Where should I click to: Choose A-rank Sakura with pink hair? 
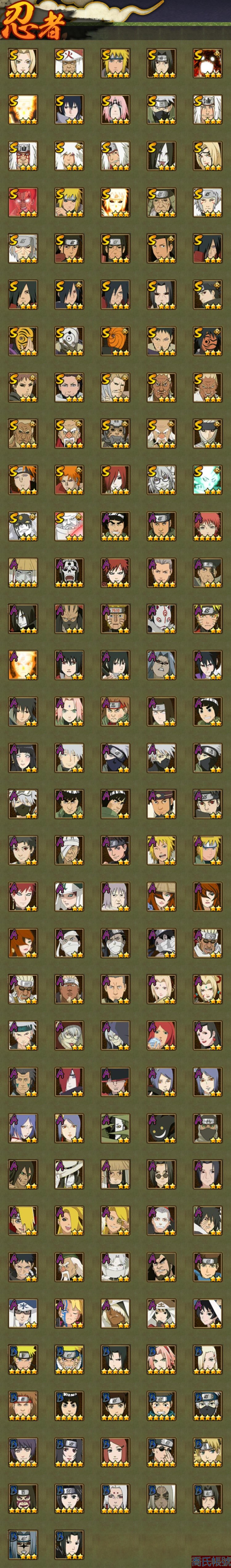click(69, 711)
